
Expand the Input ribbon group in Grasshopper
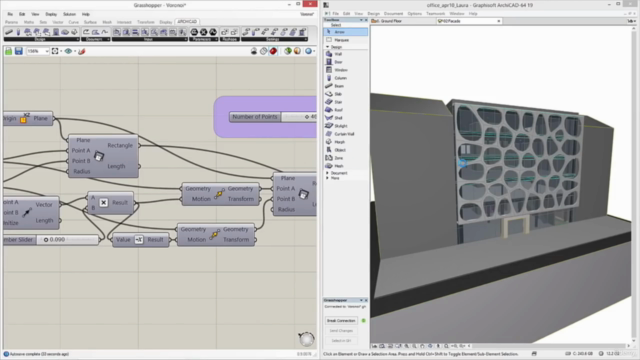[x=185, y=40]
